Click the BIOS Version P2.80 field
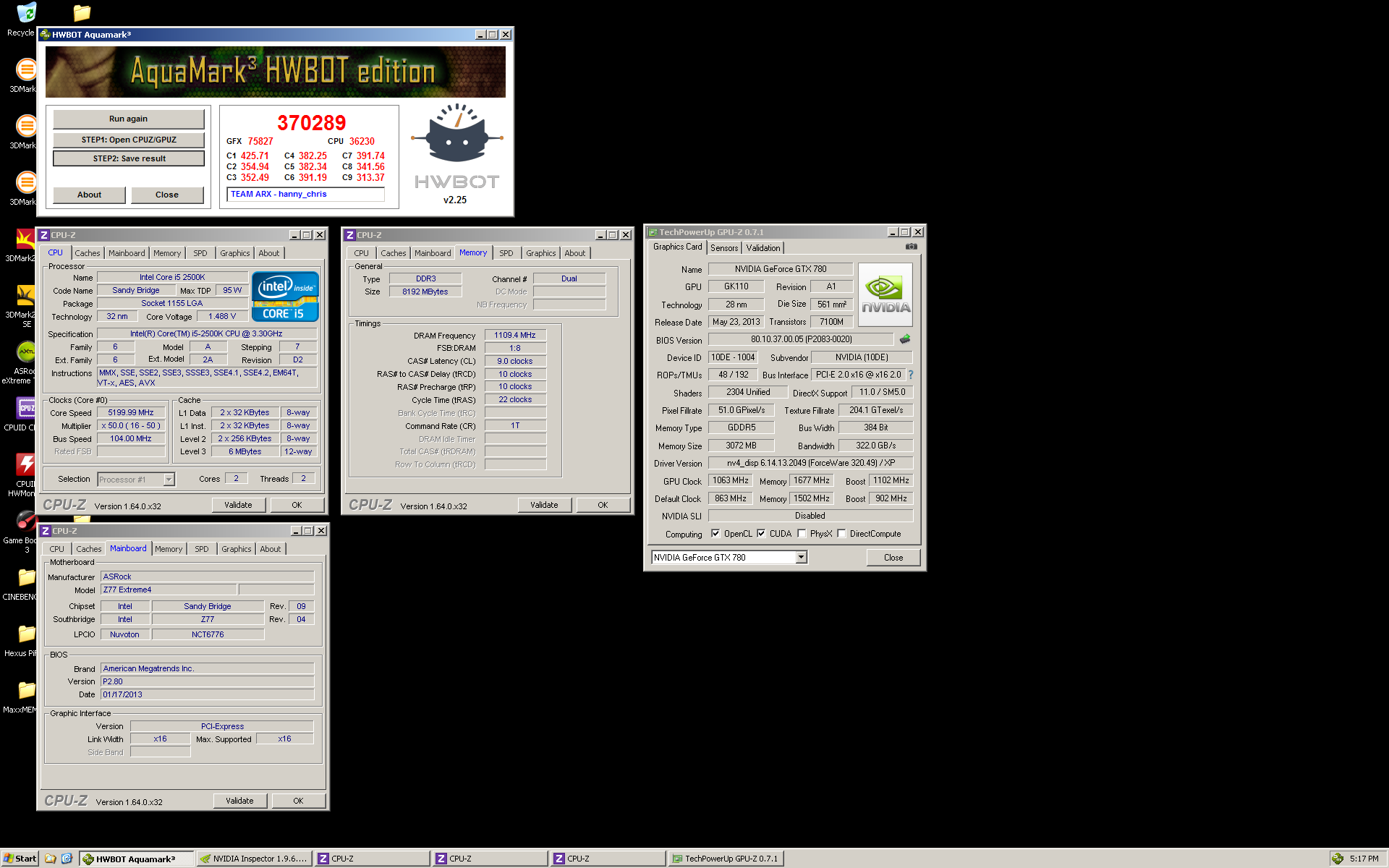The image size is (1389, 868). [207, 681]
